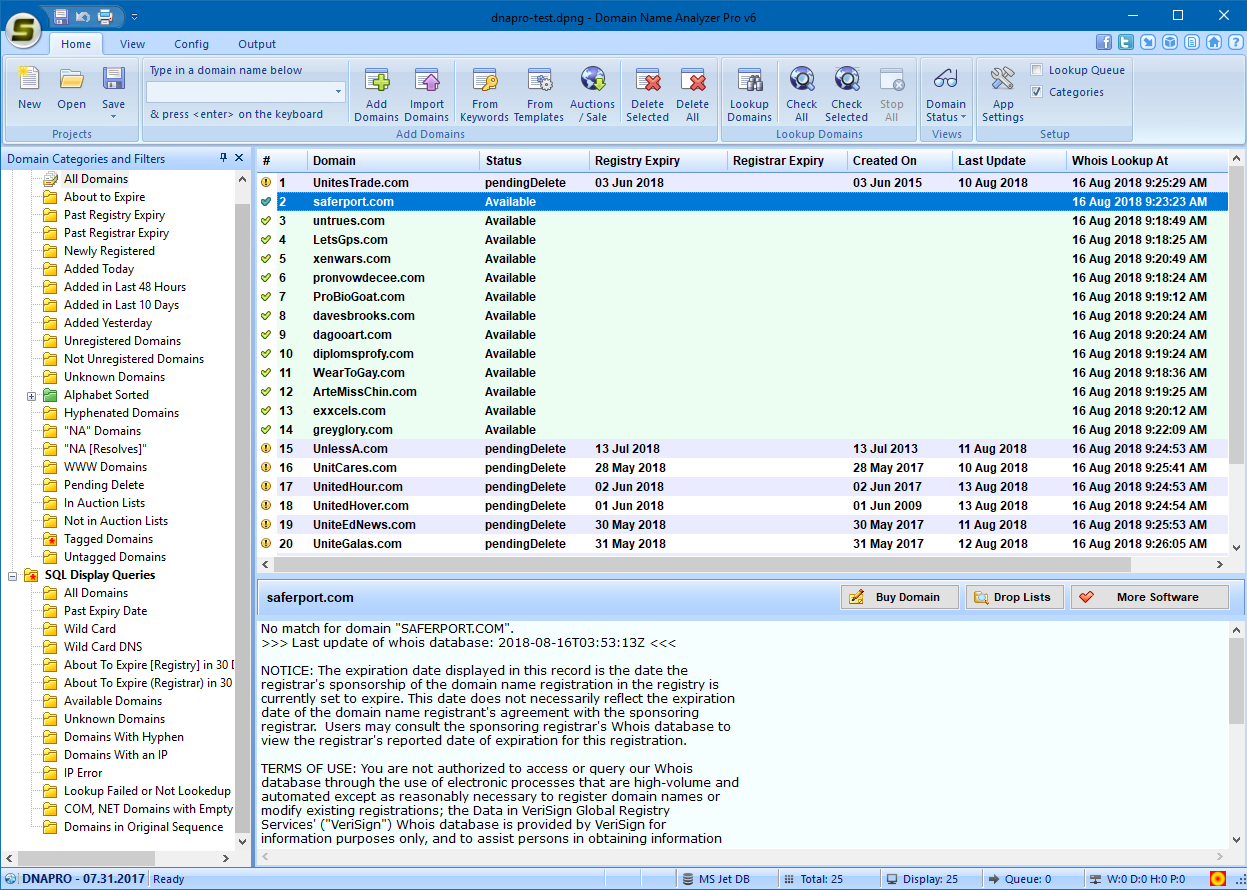Sort by the Created On column header
This screenshot has width=1247, height=890.
pyautogui.click(x=900, y=160)
